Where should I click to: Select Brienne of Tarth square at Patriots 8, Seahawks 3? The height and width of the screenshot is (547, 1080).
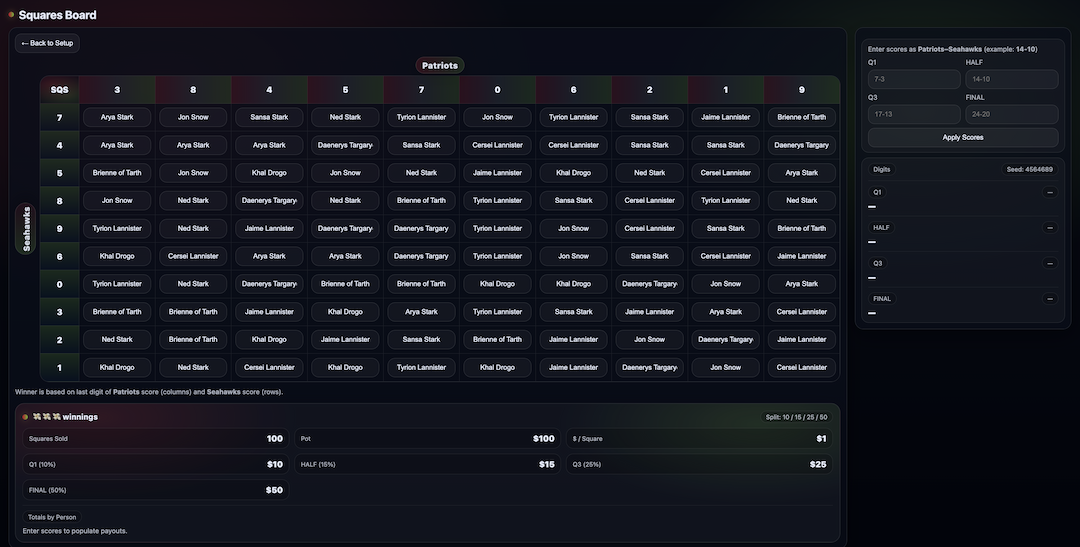193,311
